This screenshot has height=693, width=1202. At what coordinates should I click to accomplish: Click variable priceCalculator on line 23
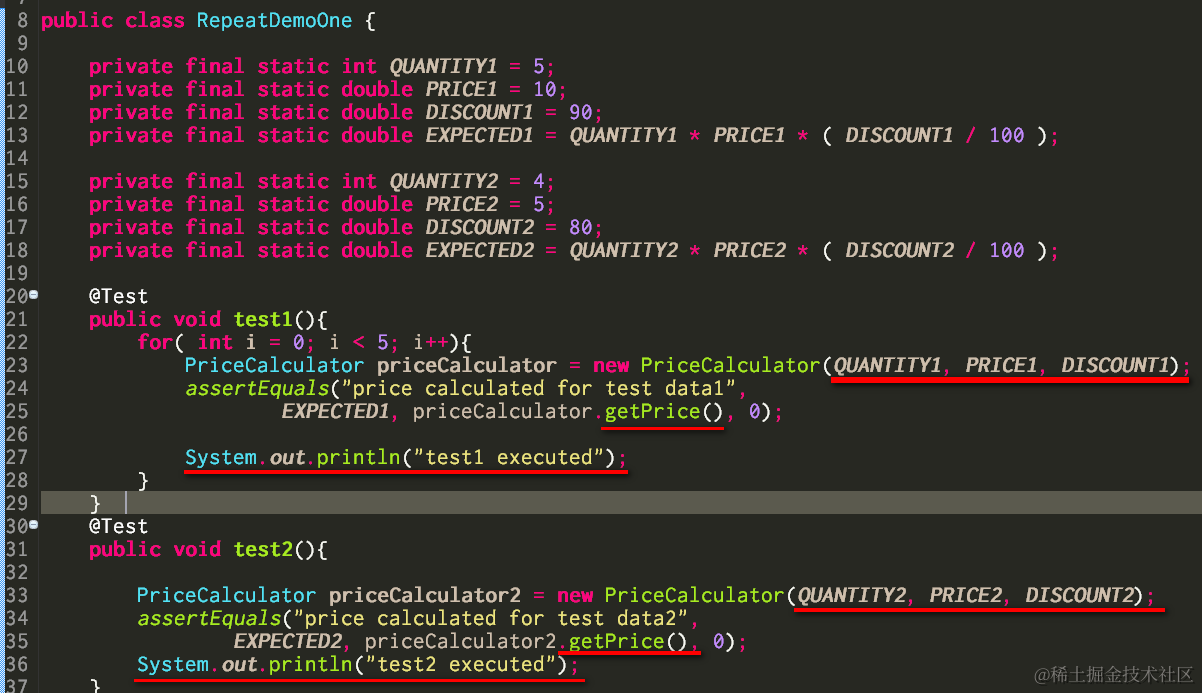coord(466,365)
